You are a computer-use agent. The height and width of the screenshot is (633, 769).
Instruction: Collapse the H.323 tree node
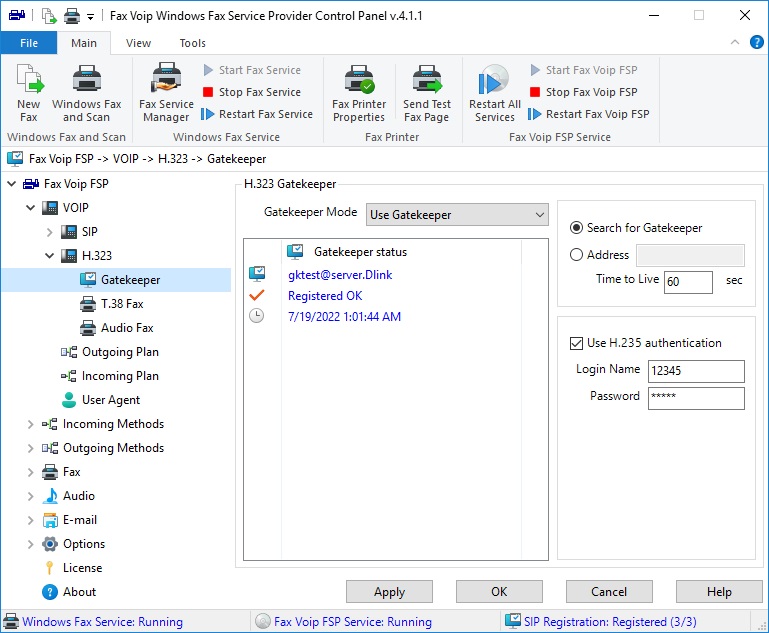tap(50, 256)
